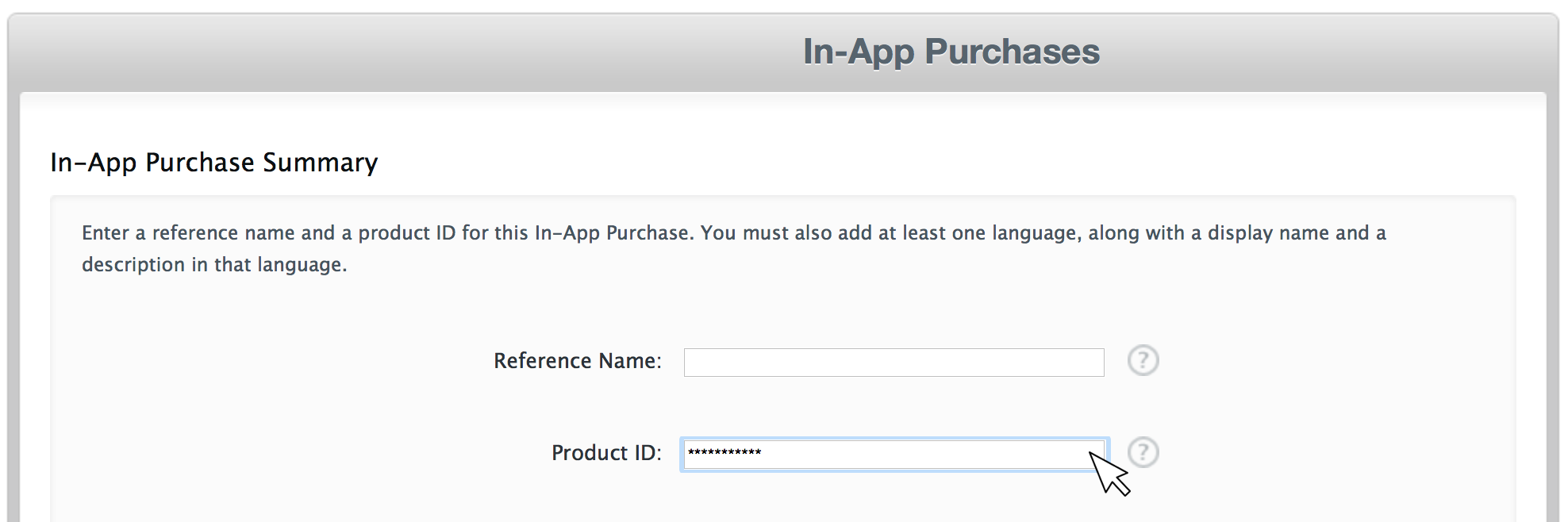Viewport: 1568px width, 522px height.
Task: Open help icon beside Reference Name
Action: click(x=1143, y=361)
